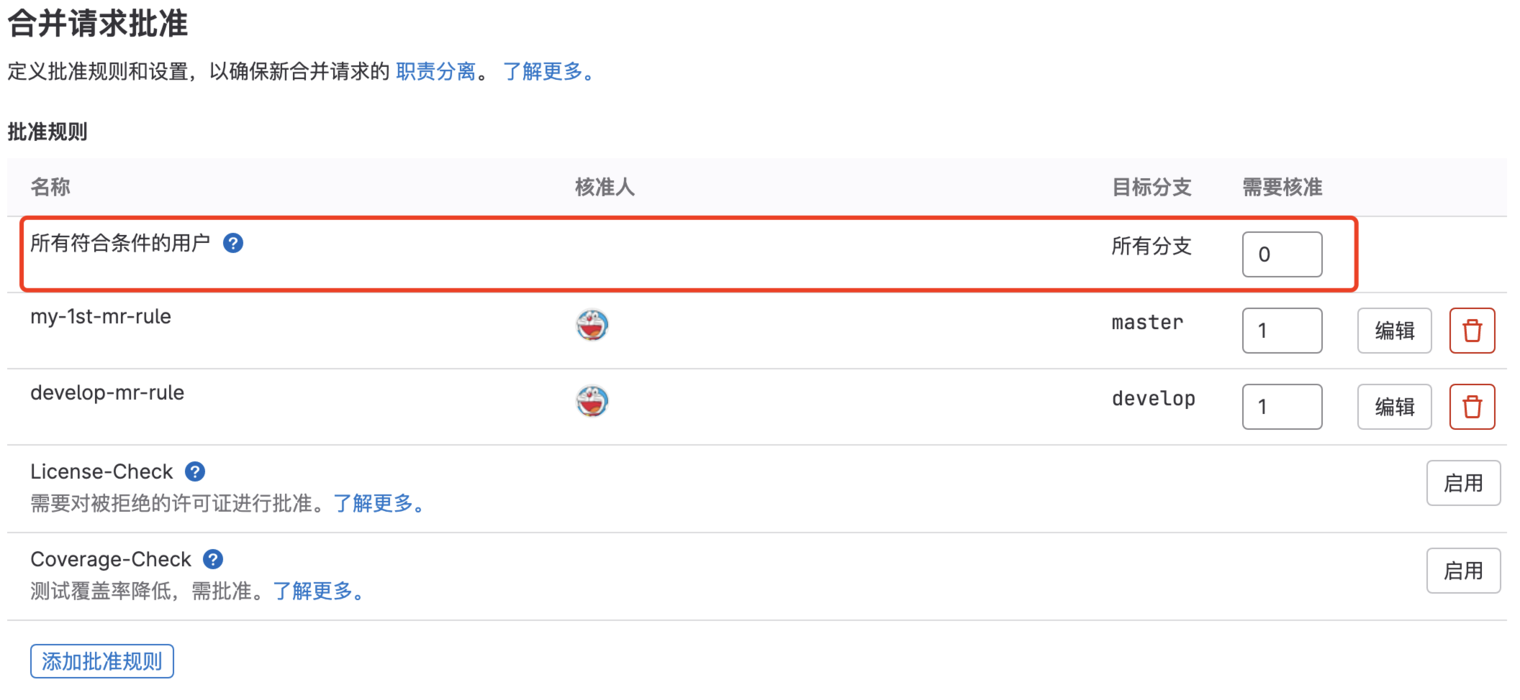Focus approvals required field for my-1st-mr-rule
Screen dimensions: 1520x700
[x=1281, y=331]
